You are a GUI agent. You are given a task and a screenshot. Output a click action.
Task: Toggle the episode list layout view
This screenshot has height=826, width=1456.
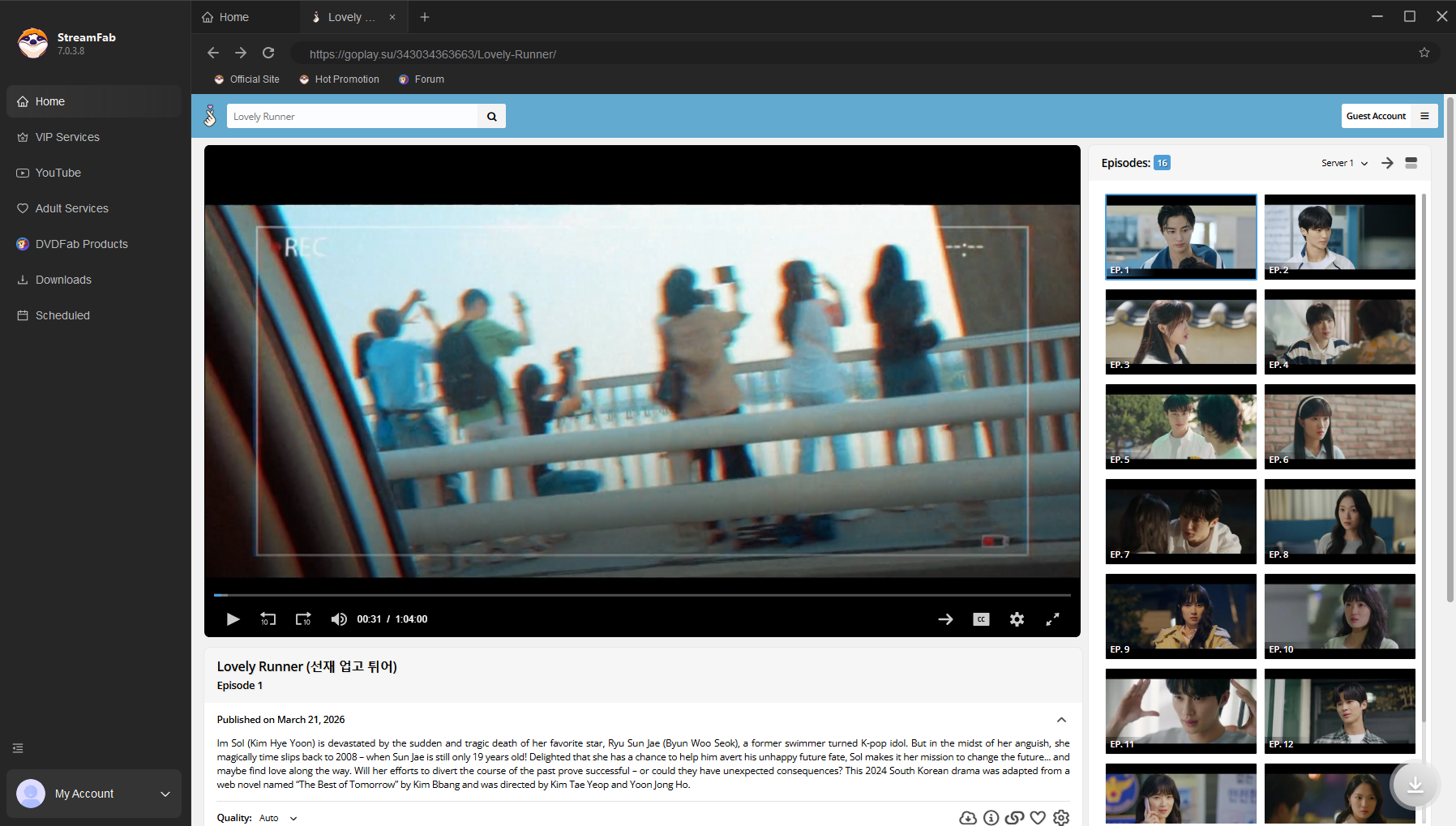1411,163
